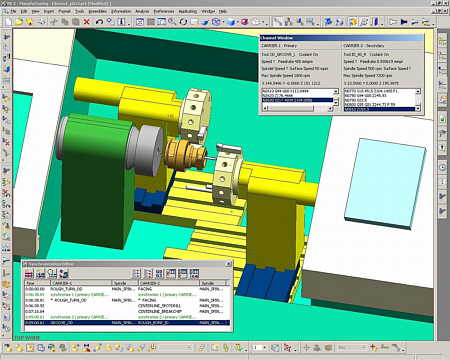This screenshot has height=360, width=450.
Task: Click the top icon in left sidebar
Action: (x=6, y=36)
